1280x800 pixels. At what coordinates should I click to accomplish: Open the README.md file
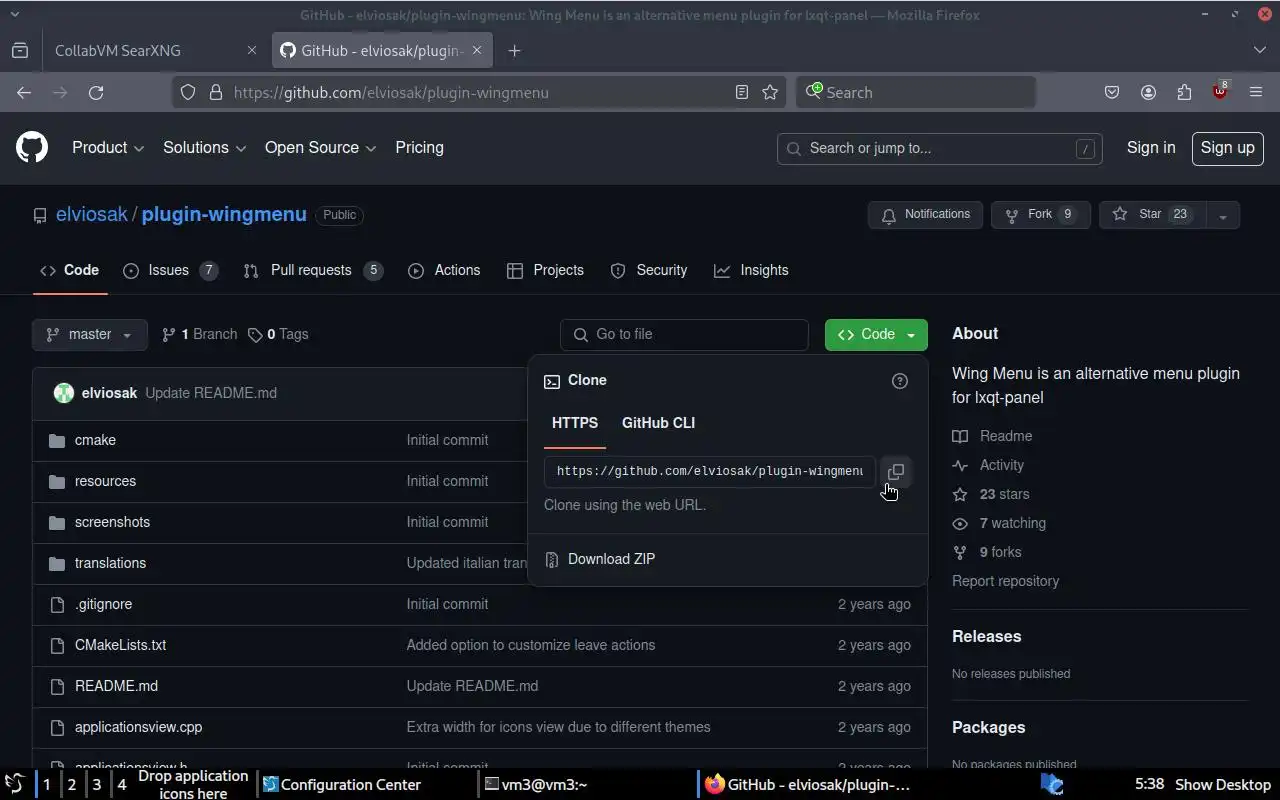116,686
